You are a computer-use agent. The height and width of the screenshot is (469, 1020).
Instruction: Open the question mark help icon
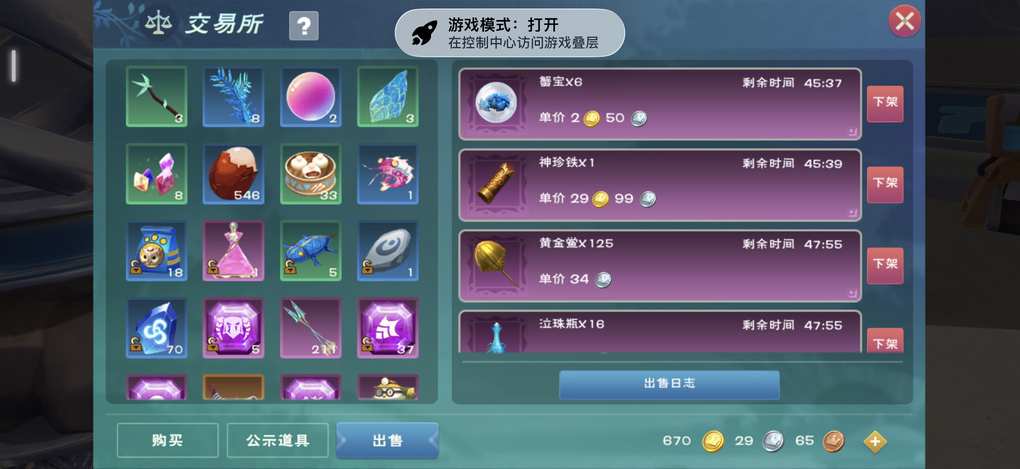pyautogui.click(x=304, y=26)
